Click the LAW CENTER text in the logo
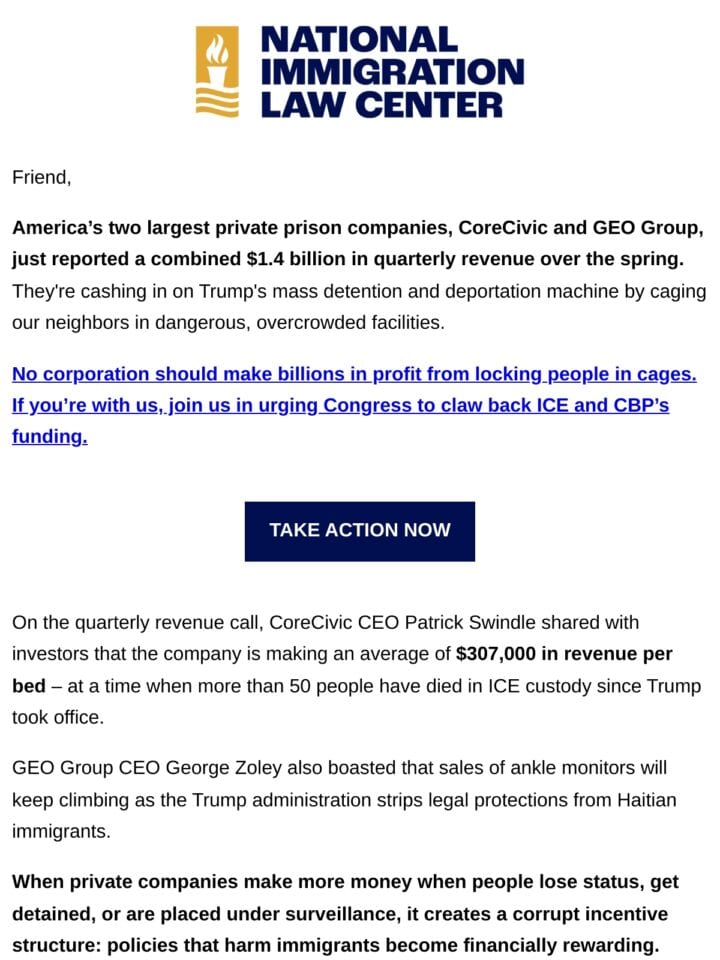720x960 pixels. (x=382, y=104)
